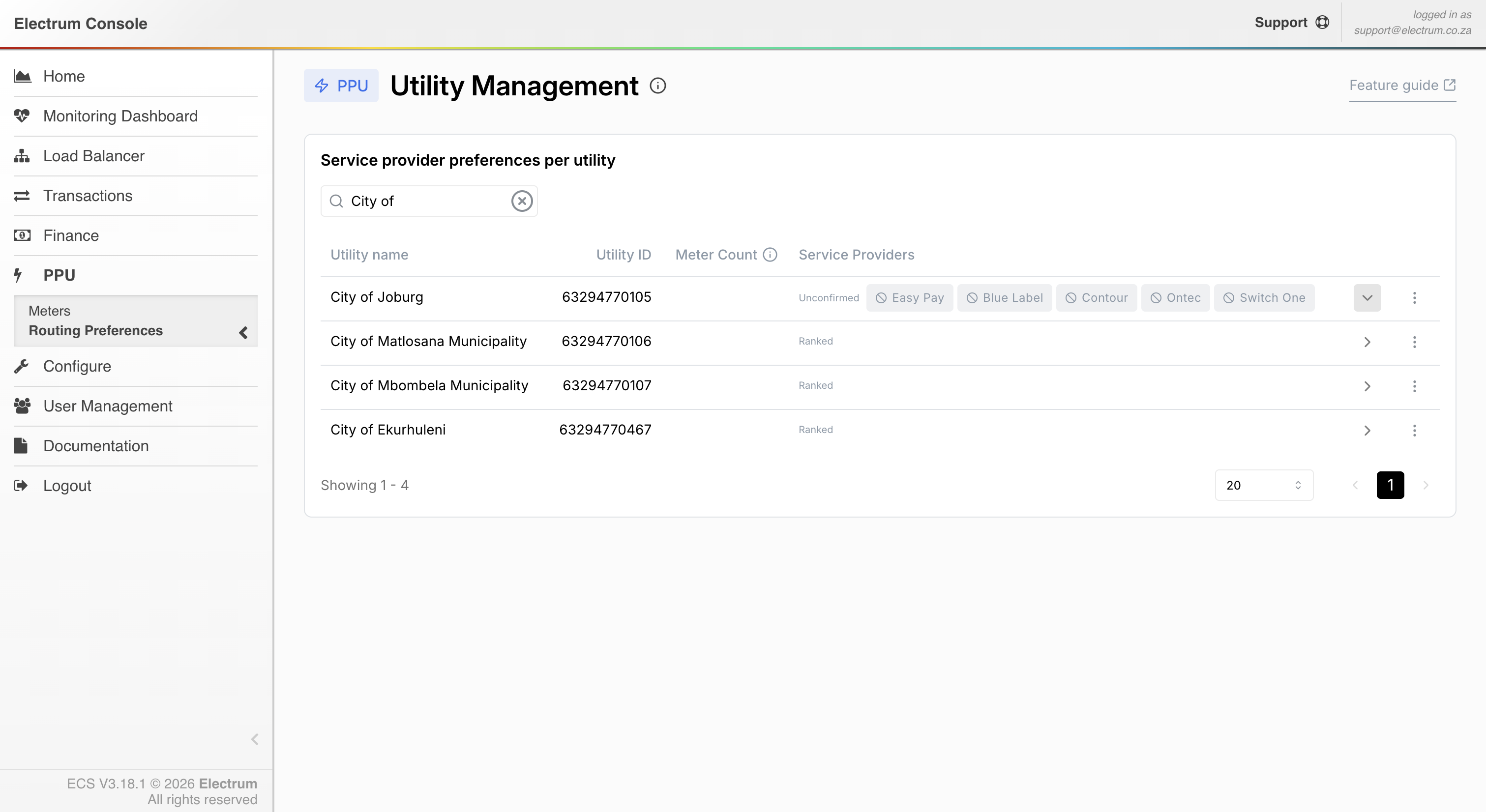Screen dimensions: 1486x812
Task: Click the page 1 pagination button
Action: tap(1390, 485)
